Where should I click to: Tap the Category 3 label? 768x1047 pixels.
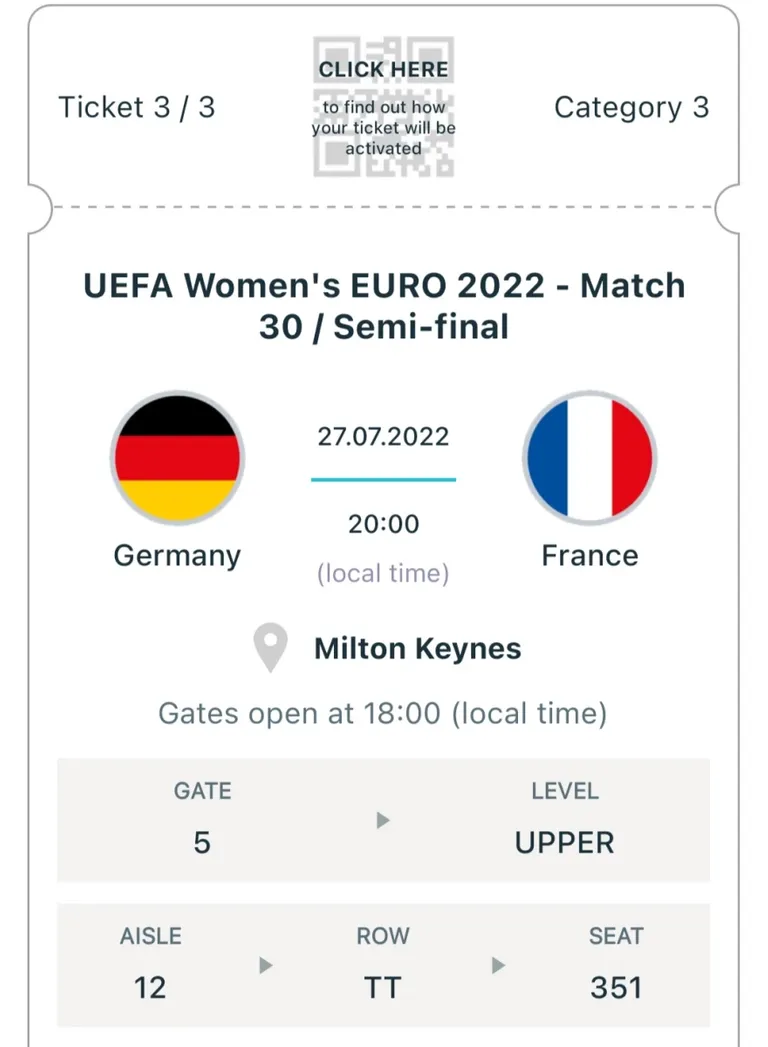[x=631, y=108]
